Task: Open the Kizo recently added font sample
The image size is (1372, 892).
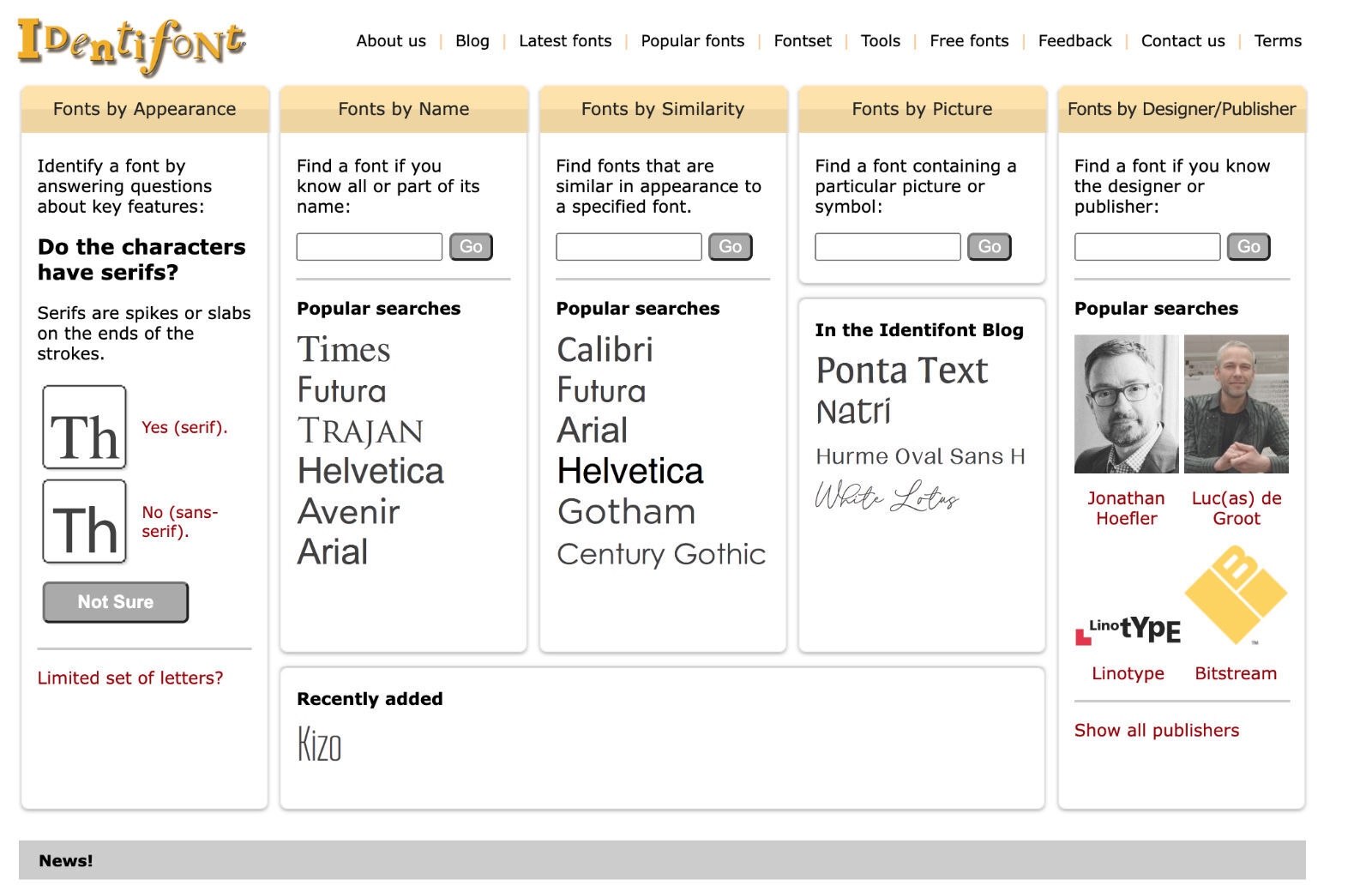Action: tap(320, 744)
